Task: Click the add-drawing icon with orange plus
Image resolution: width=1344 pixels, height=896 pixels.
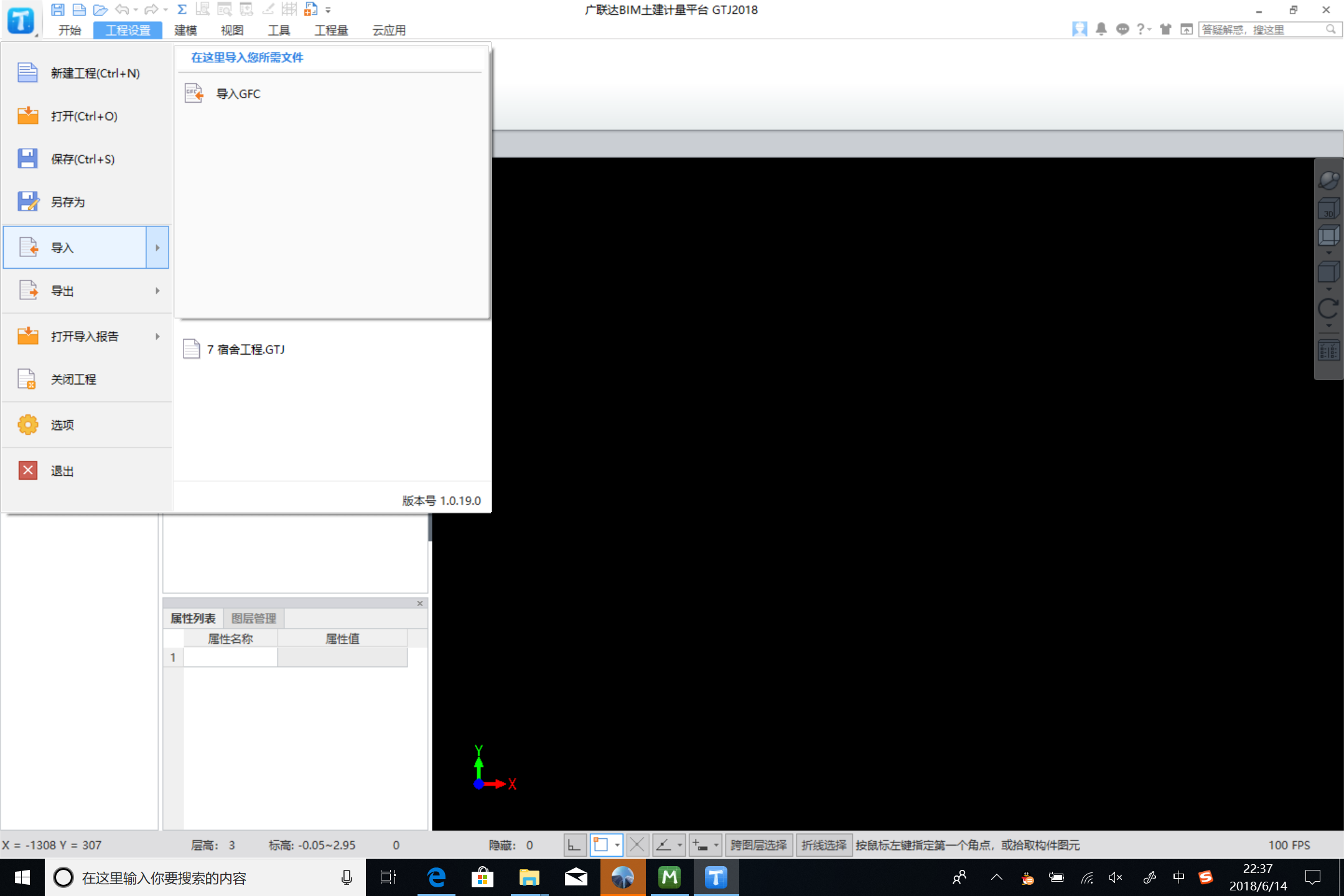Action: tap(311, 9)
